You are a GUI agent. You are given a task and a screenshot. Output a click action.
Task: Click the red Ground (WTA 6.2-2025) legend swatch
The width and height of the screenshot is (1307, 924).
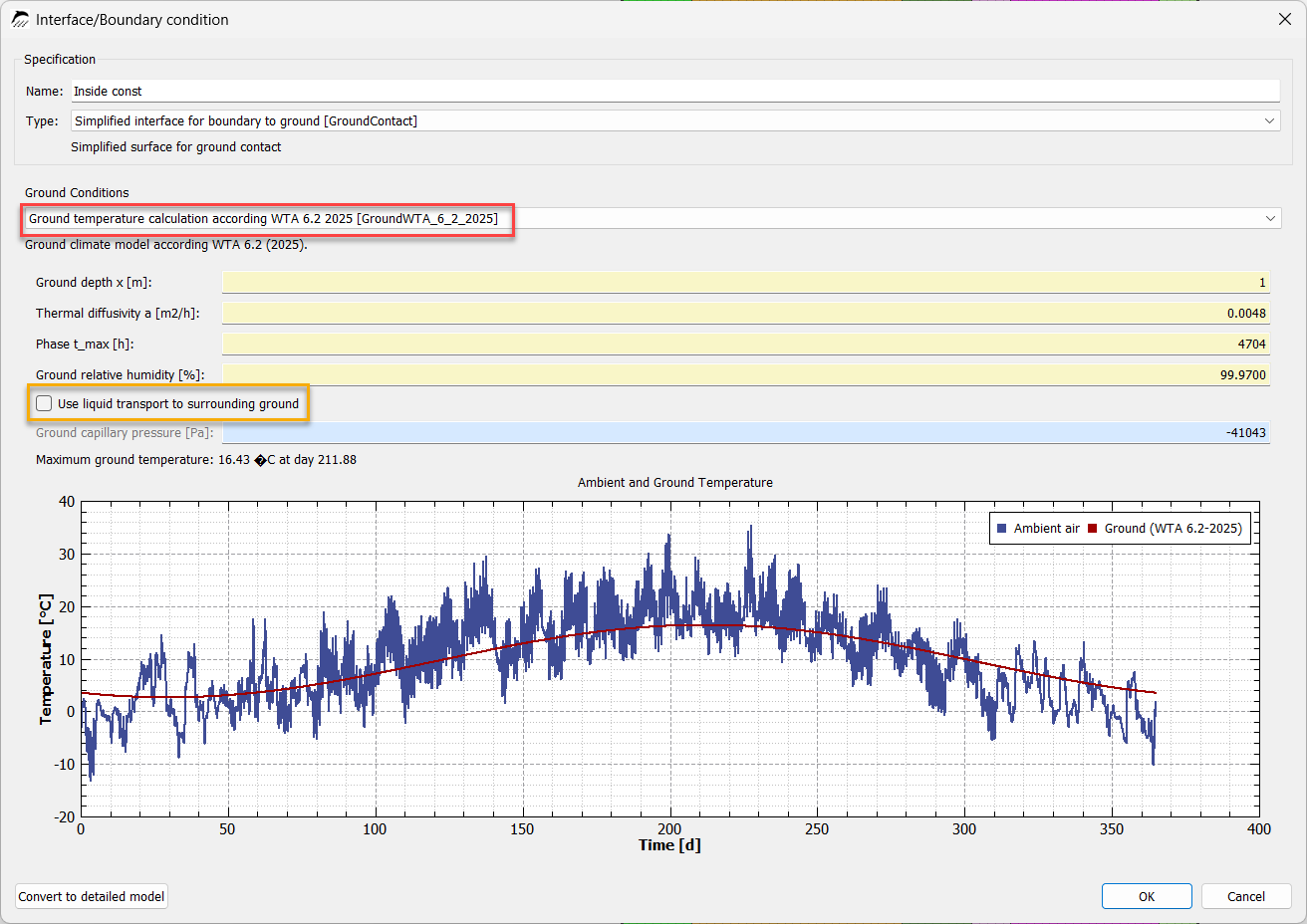pos(1092,529)
